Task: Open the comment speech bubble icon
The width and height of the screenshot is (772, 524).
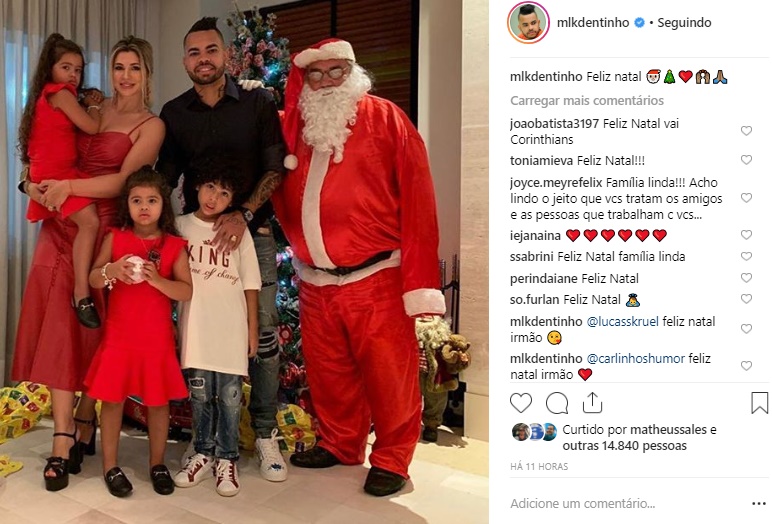Action: pos(557,403)
